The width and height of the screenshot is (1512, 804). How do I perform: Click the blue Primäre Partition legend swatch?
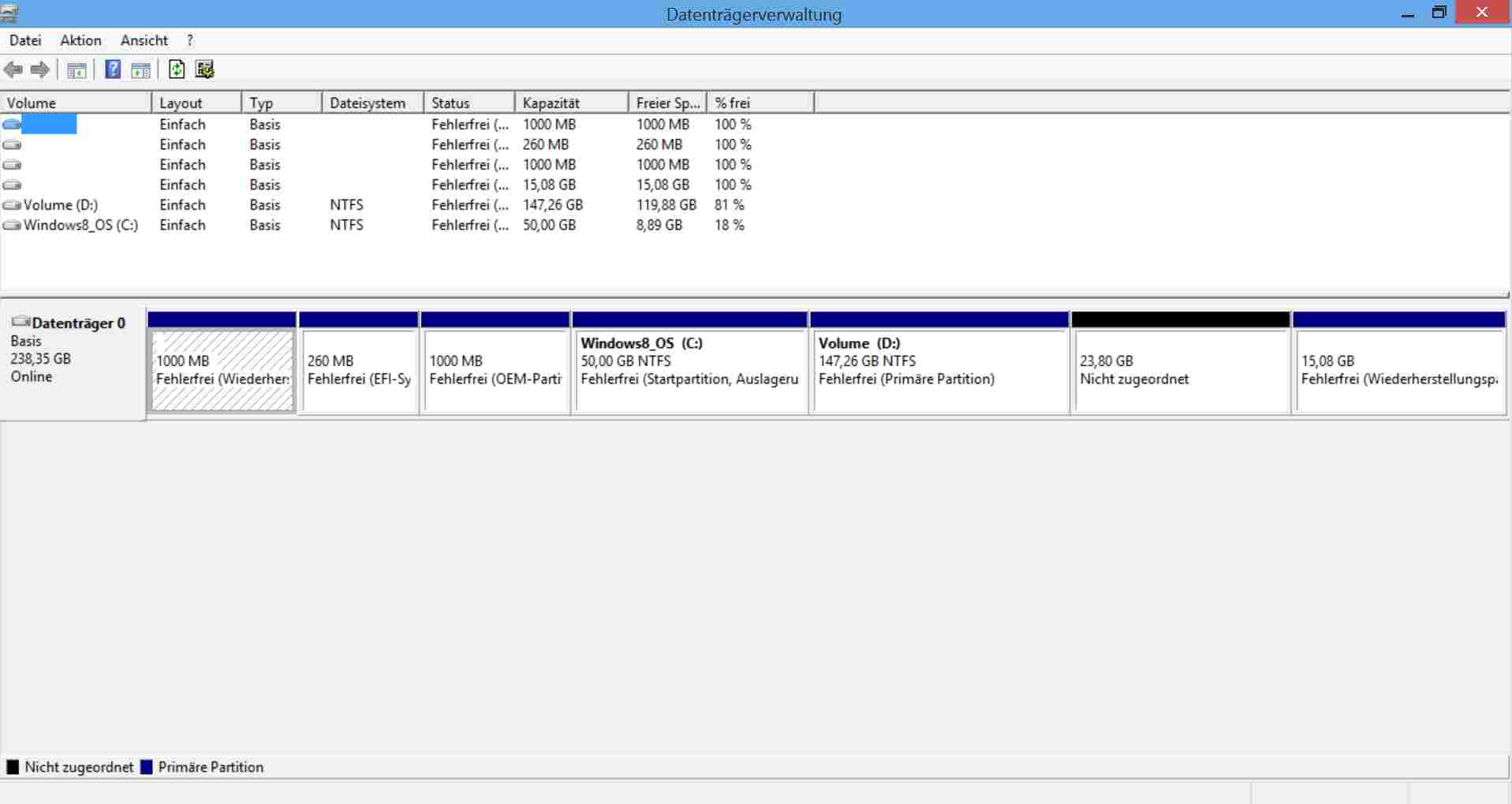pos(146,767)
